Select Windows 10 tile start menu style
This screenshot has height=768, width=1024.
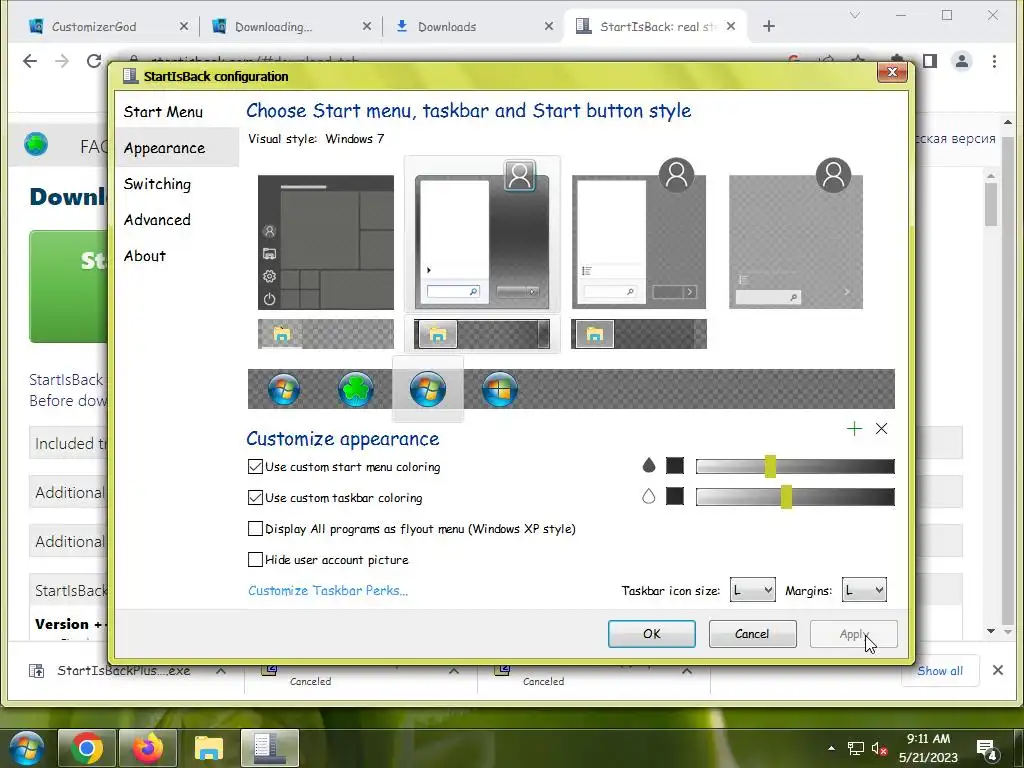(326, 242)
